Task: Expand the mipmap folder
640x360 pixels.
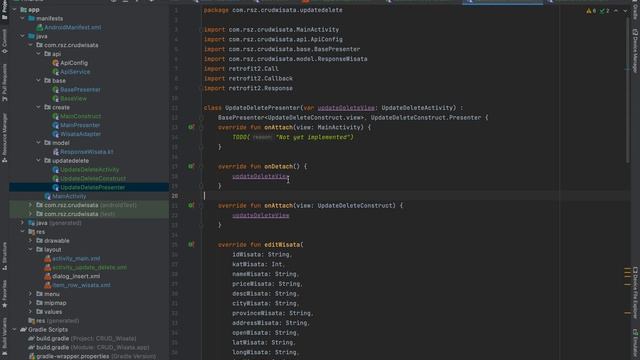Action: click(x=30, y=303)
